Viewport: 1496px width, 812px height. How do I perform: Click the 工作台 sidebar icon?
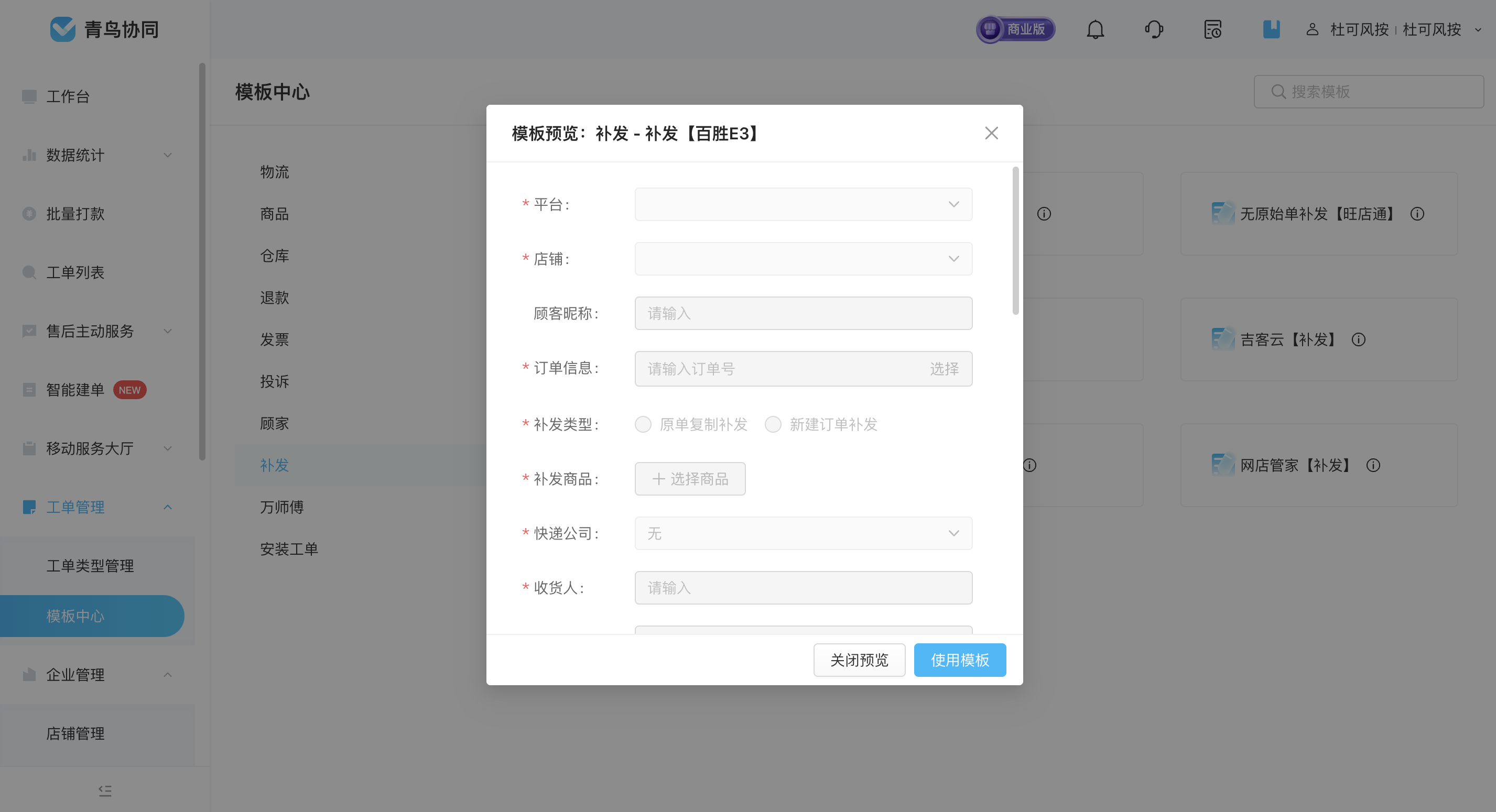click(x=29, y=96)
